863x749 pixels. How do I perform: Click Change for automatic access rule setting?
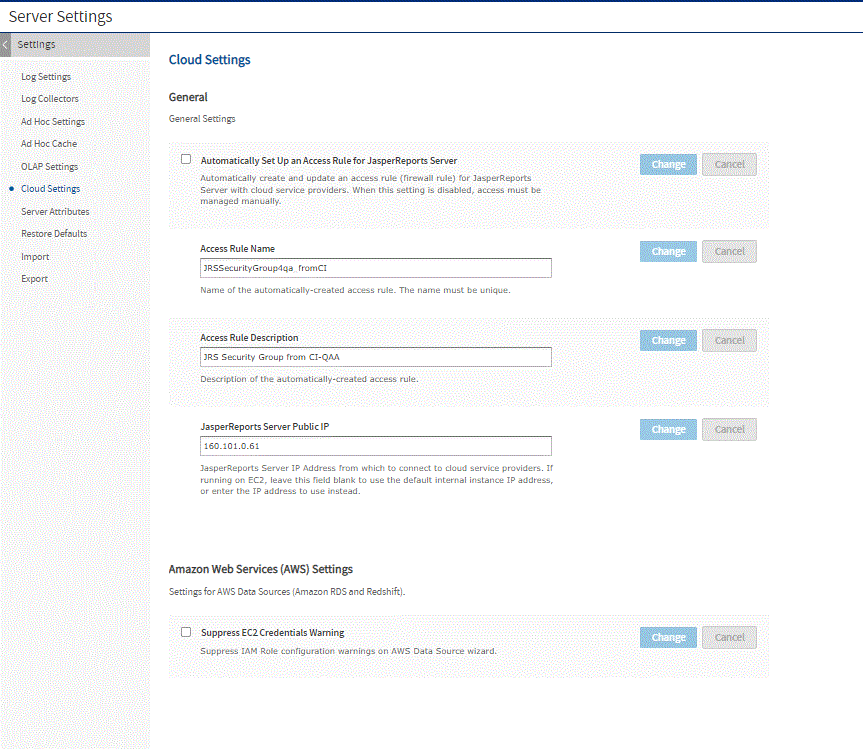pyautogui.click(x=668, y=164)
